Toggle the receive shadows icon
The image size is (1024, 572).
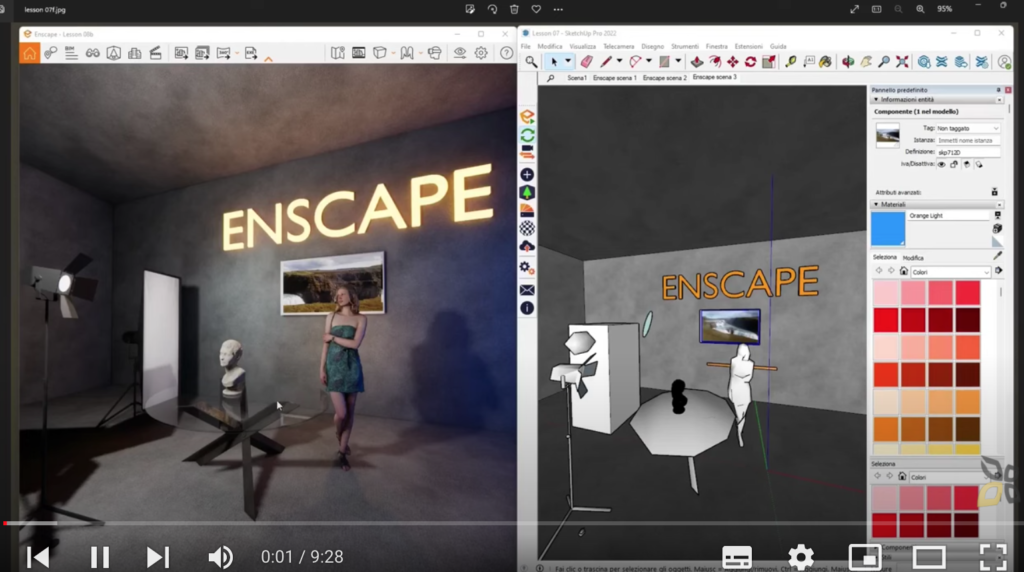point(967,165)
